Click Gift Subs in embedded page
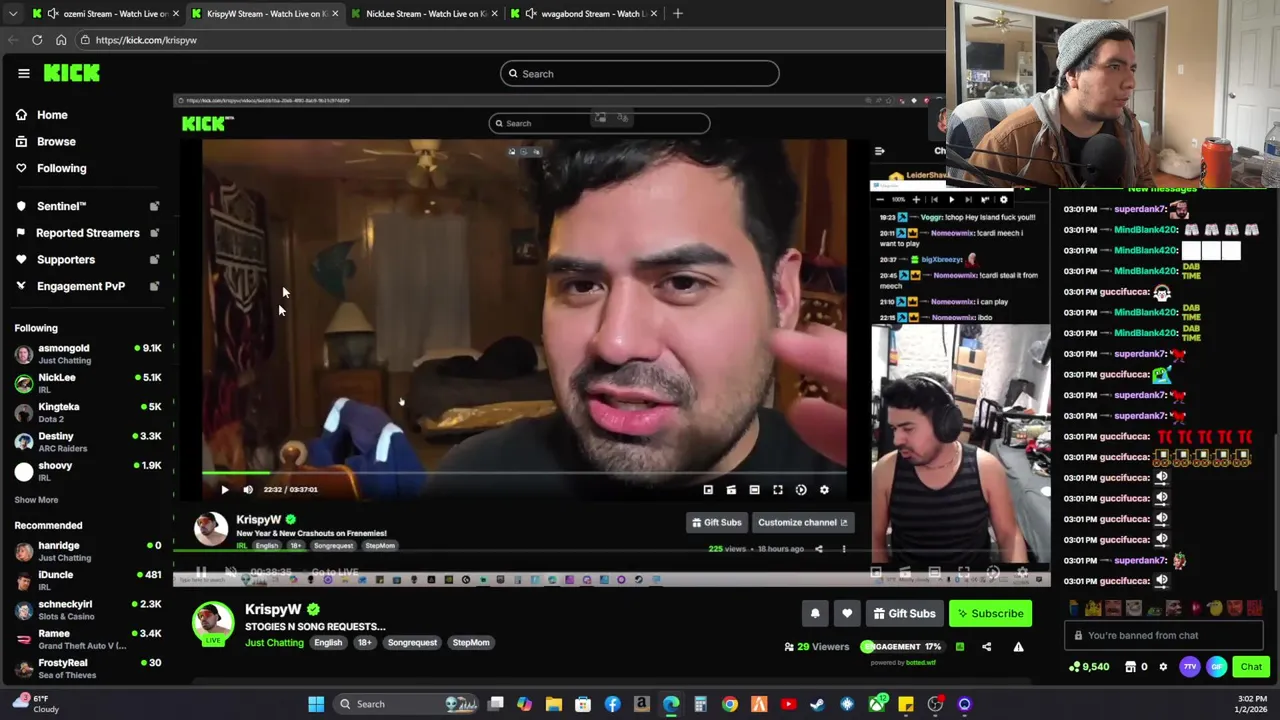Viewport: 1280px width, 720px height. 717,522
